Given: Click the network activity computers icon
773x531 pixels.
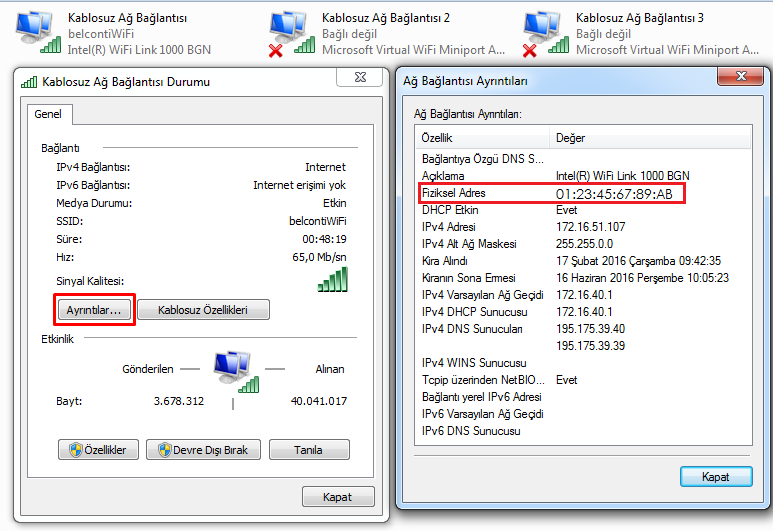Looking at the screenshot, I should pos(232,369).
